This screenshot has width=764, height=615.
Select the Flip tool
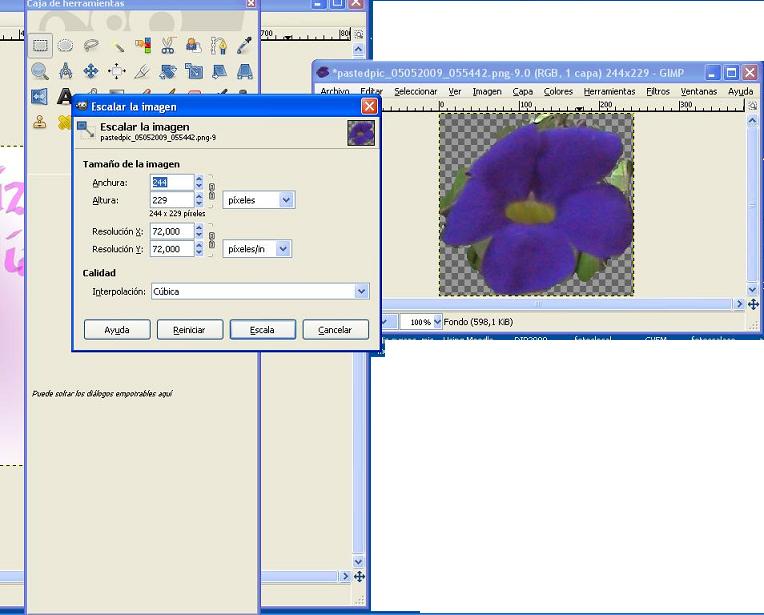(x=40, y=96)
